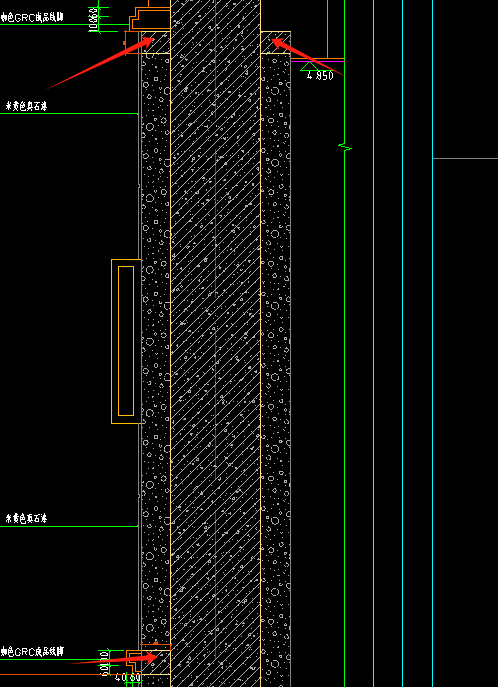Screen dimensions: 498x687
Task: Select the orange rectangular panel on wall face
Action: click(126, 341)
